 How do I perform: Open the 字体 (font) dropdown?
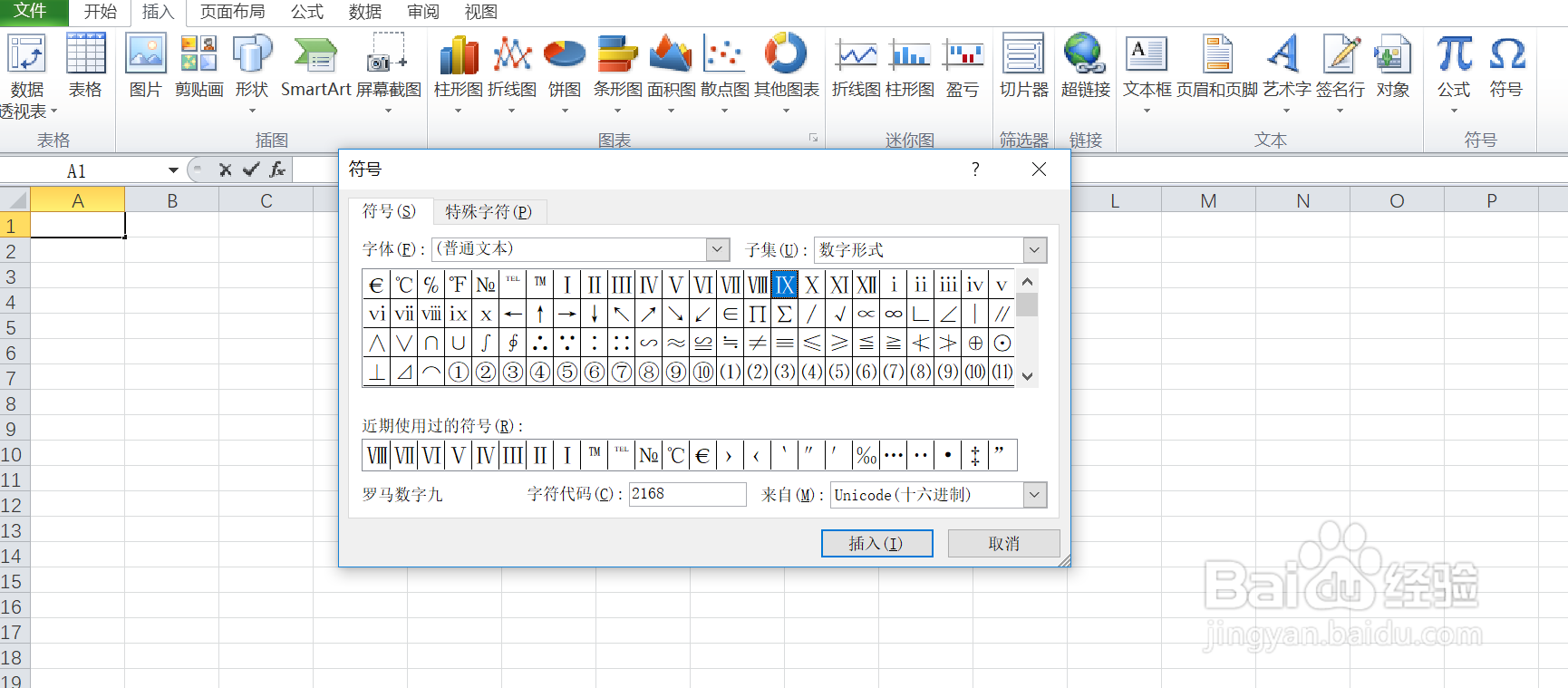click(x=718, y=248)
